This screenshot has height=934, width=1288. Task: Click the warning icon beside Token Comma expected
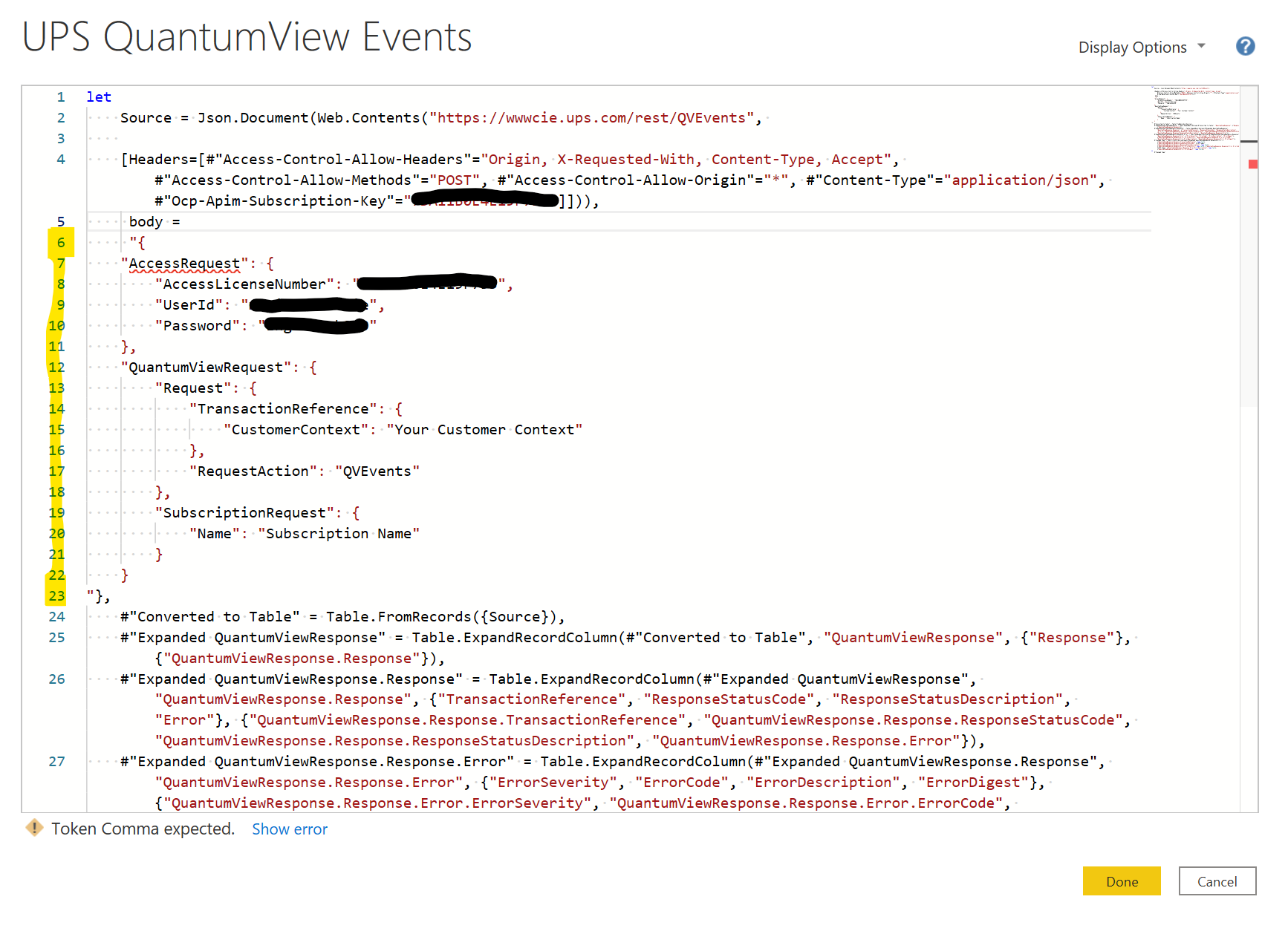click(x=34, y=828)
